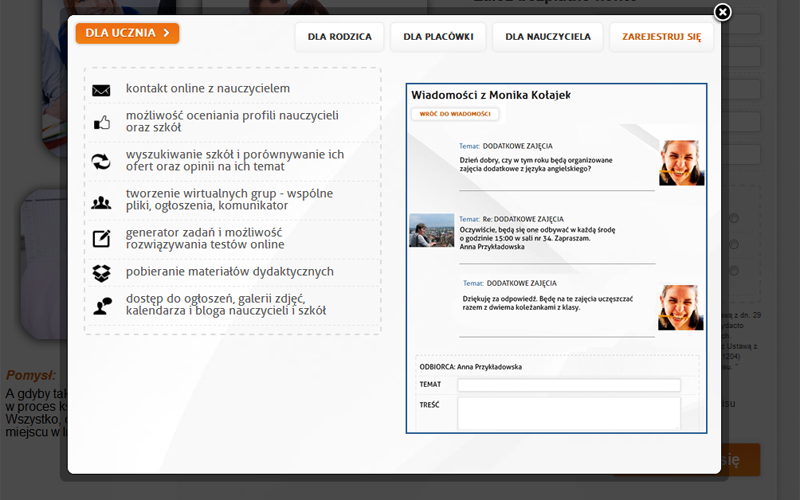Click the refresh arrows icon for wyszukiwanie szkół
Image resolution: width=800 pixels, height=500 pixels.
101,161
